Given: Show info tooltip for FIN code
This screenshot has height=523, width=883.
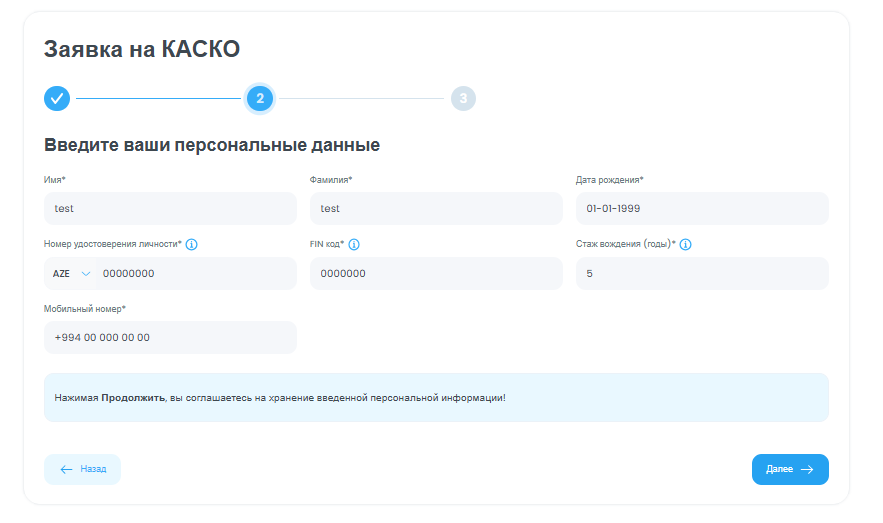Looking at the screenshot, I should [x=354, y=244].
